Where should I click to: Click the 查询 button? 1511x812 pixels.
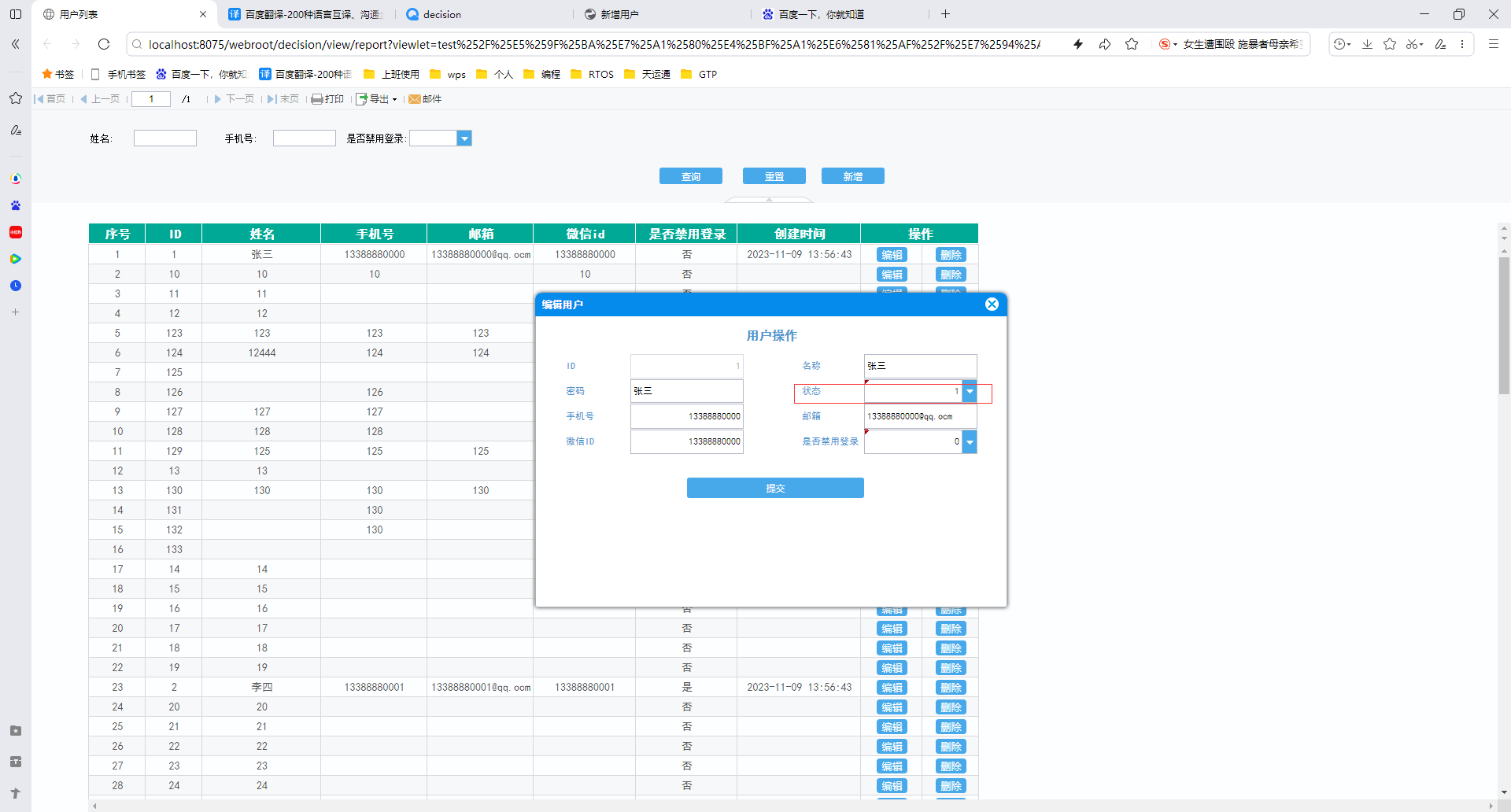click(691, 176)
